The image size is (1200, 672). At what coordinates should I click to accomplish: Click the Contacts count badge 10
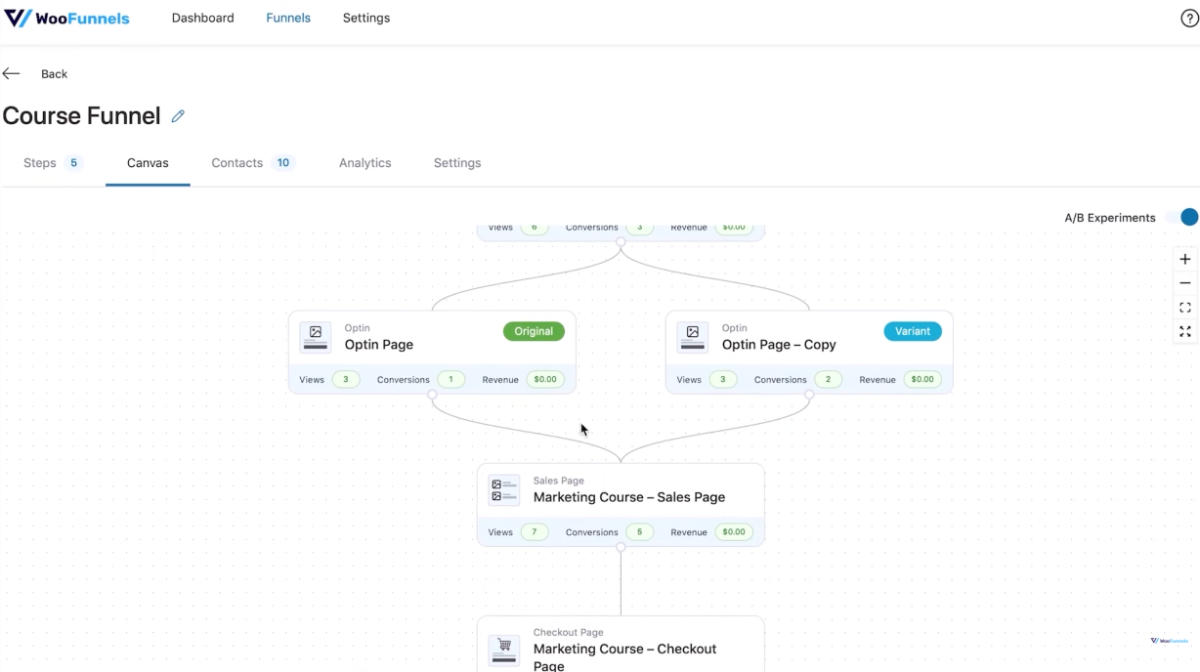[283, 163]
